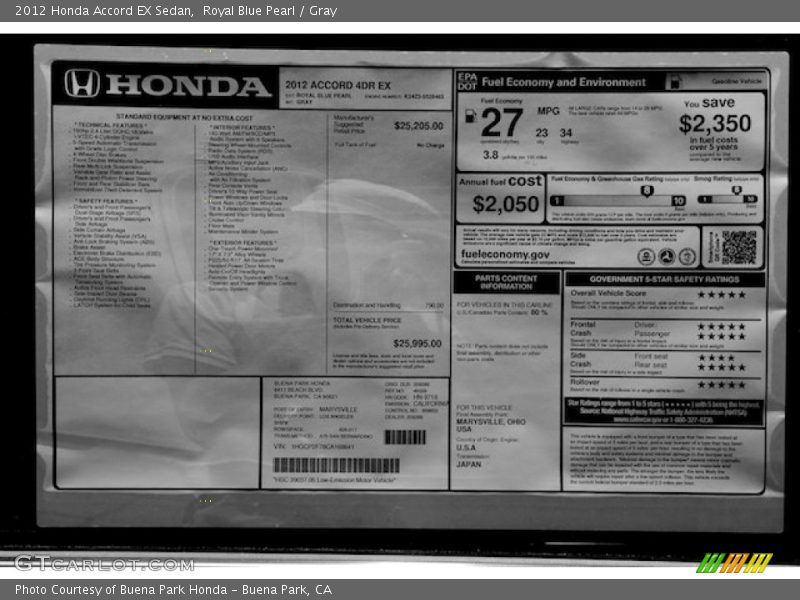Click the Smog Rating scale bar
The width and height of the screenshot is (800, 600).
pyautogui.click(x=724, y=201)
